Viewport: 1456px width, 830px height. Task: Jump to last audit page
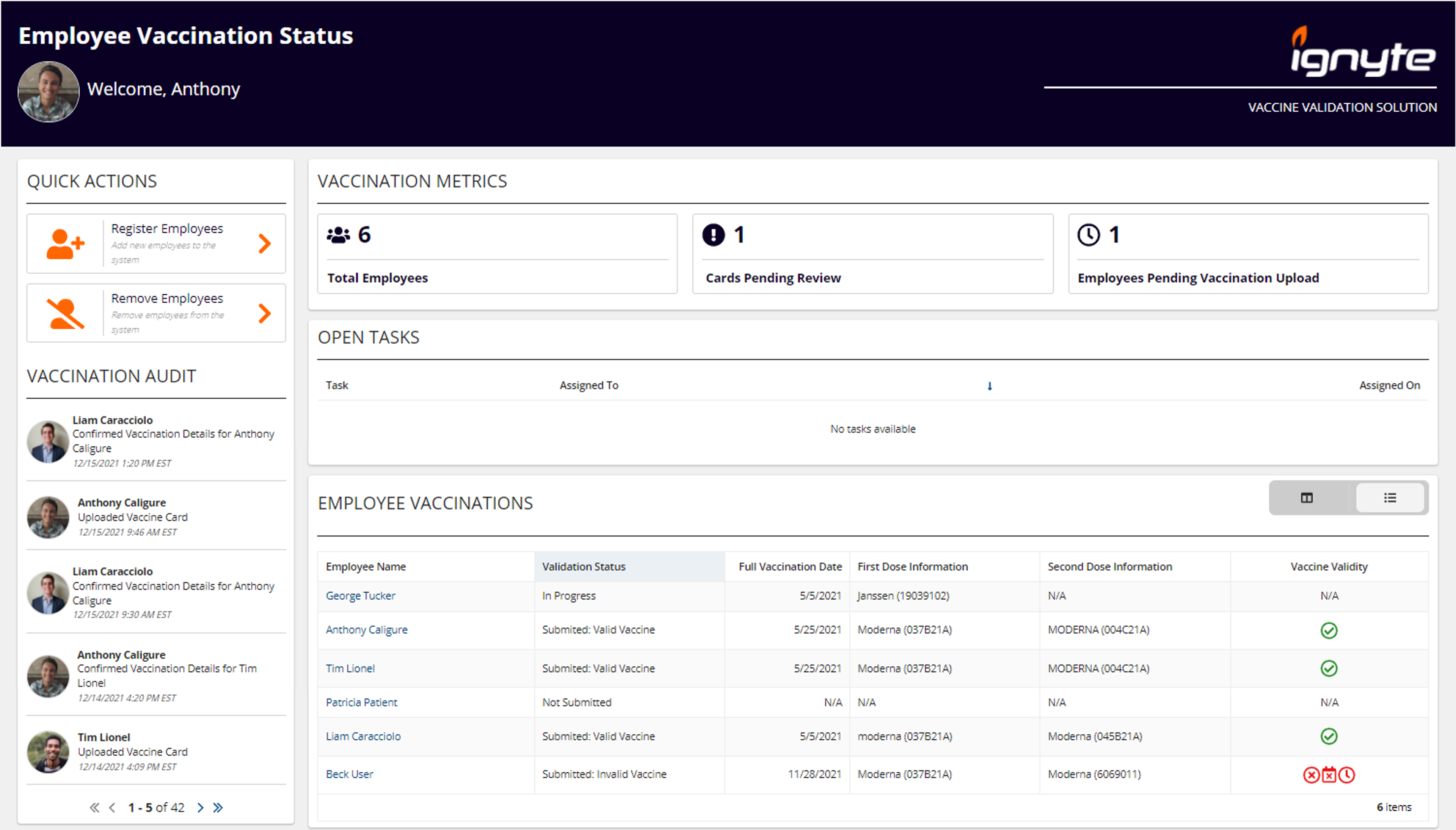218,807
